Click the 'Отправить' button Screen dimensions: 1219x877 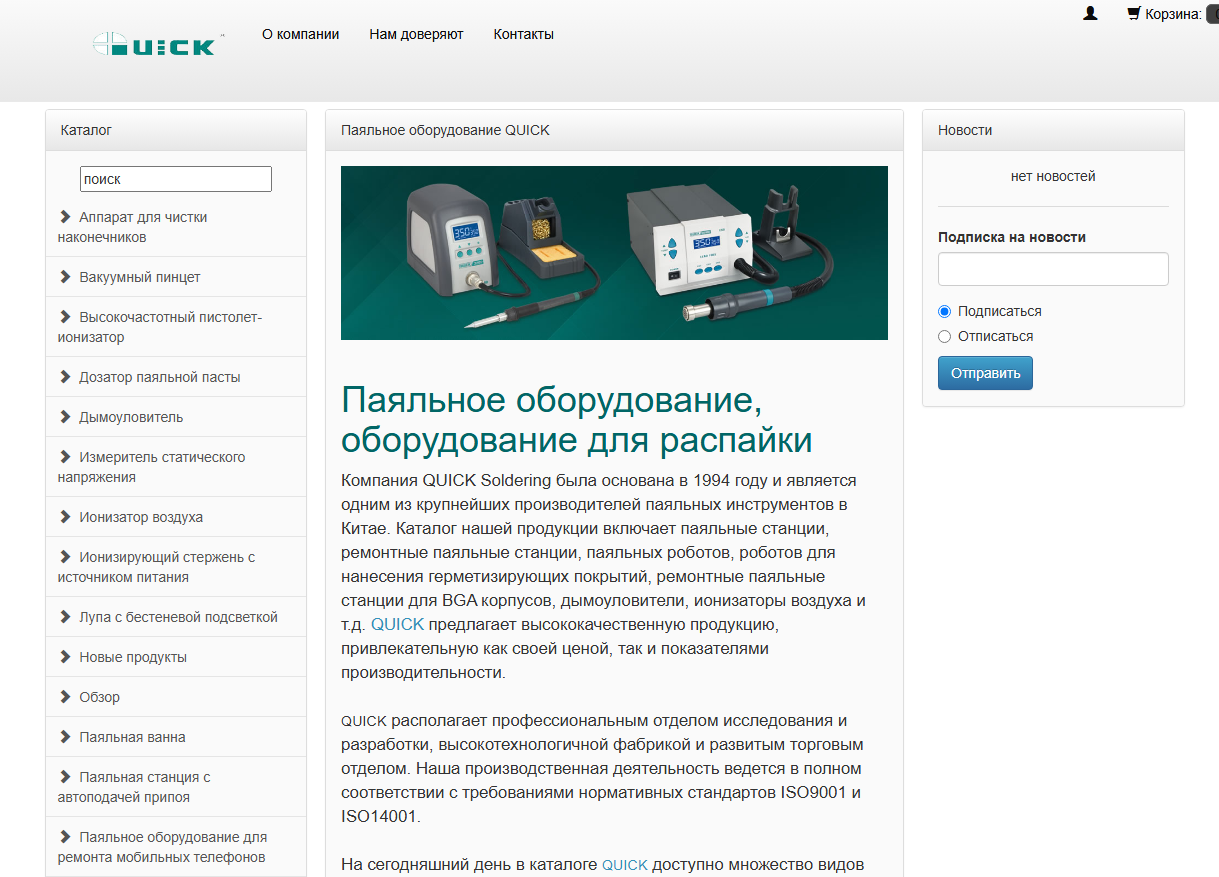pyautogui.click(x=985, y=373)
